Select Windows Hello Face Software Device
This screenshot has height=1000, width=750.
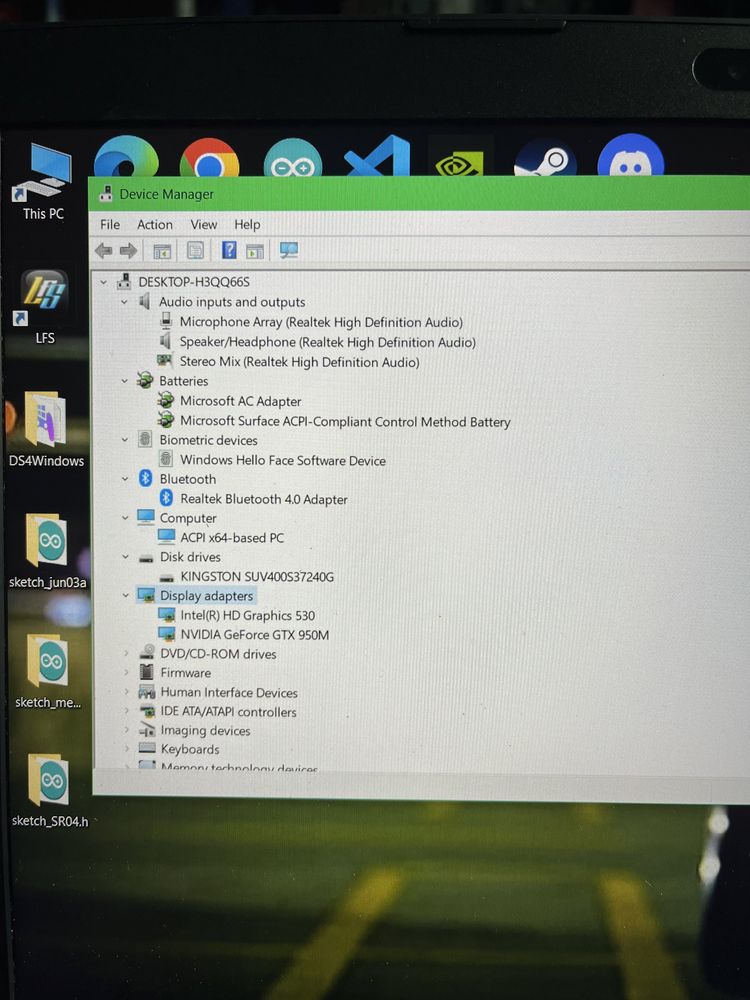pos(283,460)
